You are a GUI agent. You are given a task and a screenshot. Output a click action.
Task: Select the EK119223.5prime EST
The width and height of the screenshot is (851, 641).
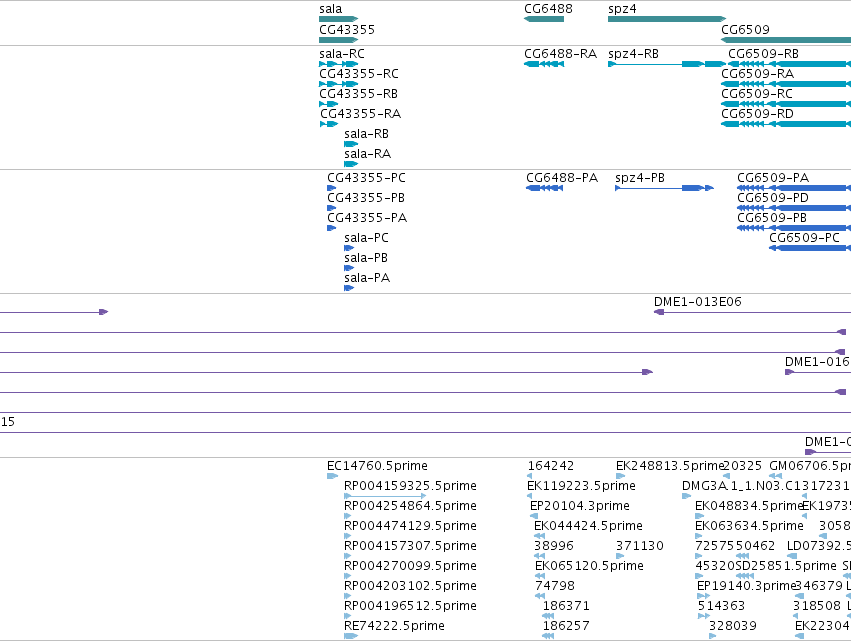point(529,496)
